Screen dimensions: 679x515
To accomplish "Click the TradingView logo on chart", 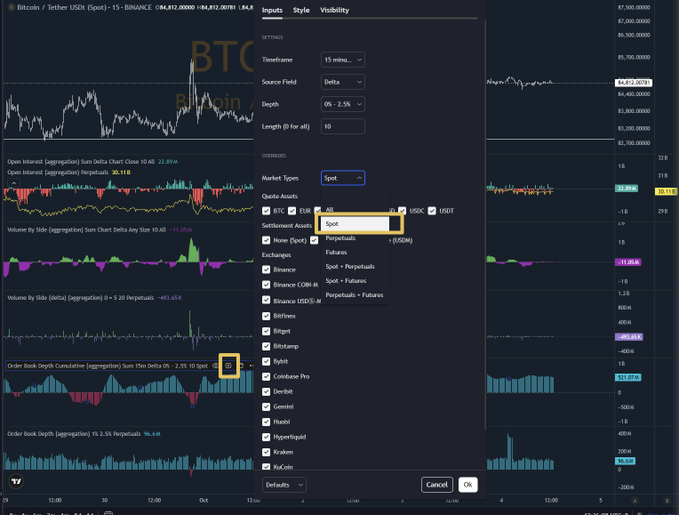I will point(16,481).
